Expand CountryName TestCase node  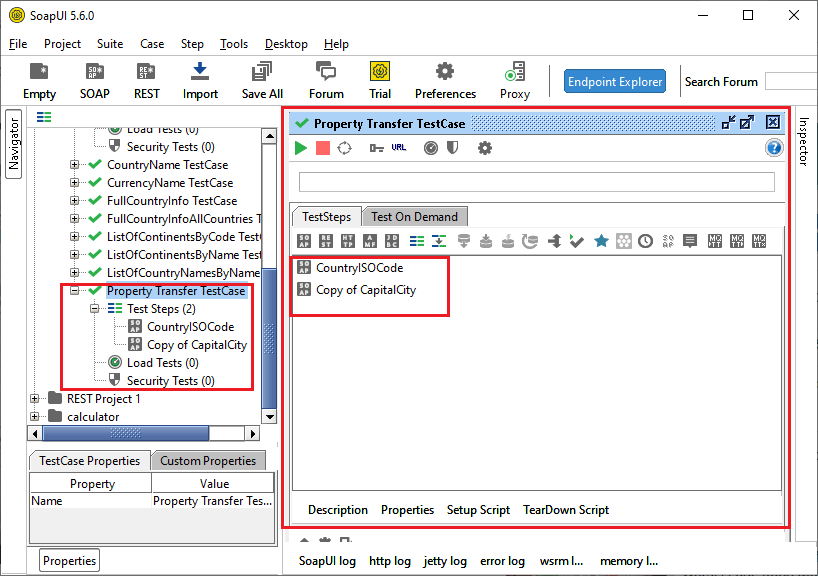[75, 165]
